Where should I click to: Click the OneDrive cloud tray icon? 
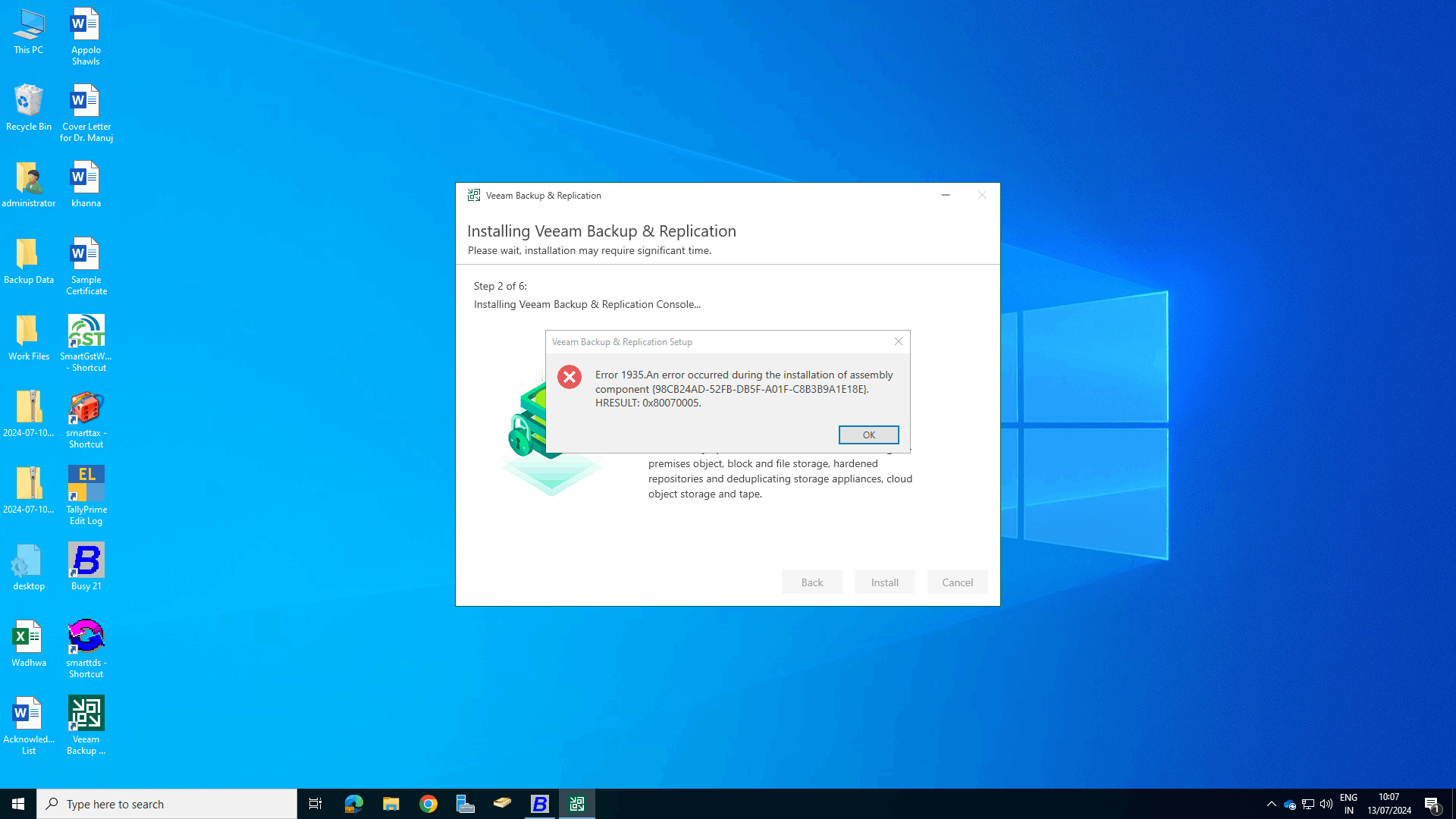(x=1289, y=805)
